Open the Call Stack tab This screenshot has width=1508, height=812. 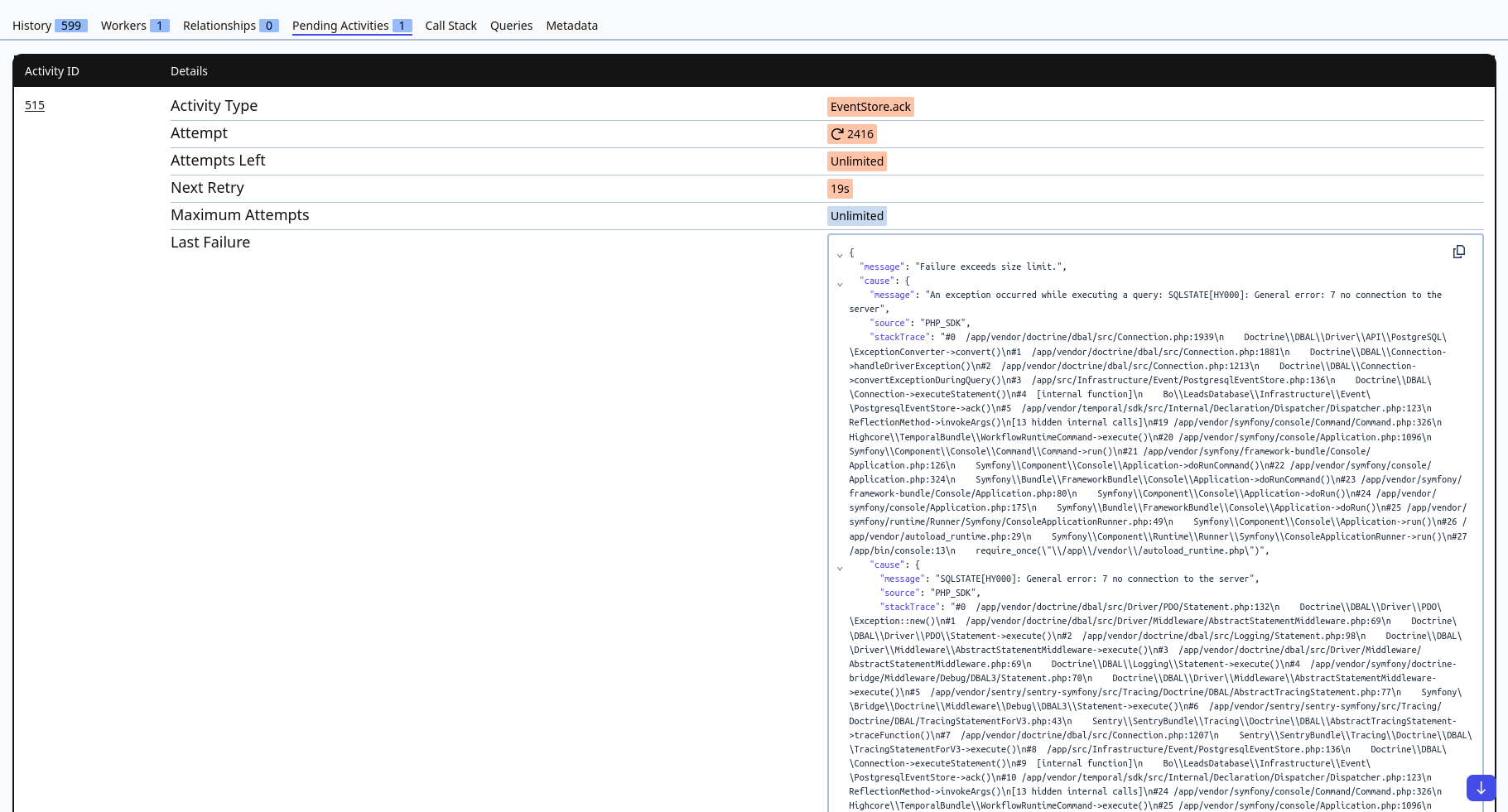click(450, 26)
